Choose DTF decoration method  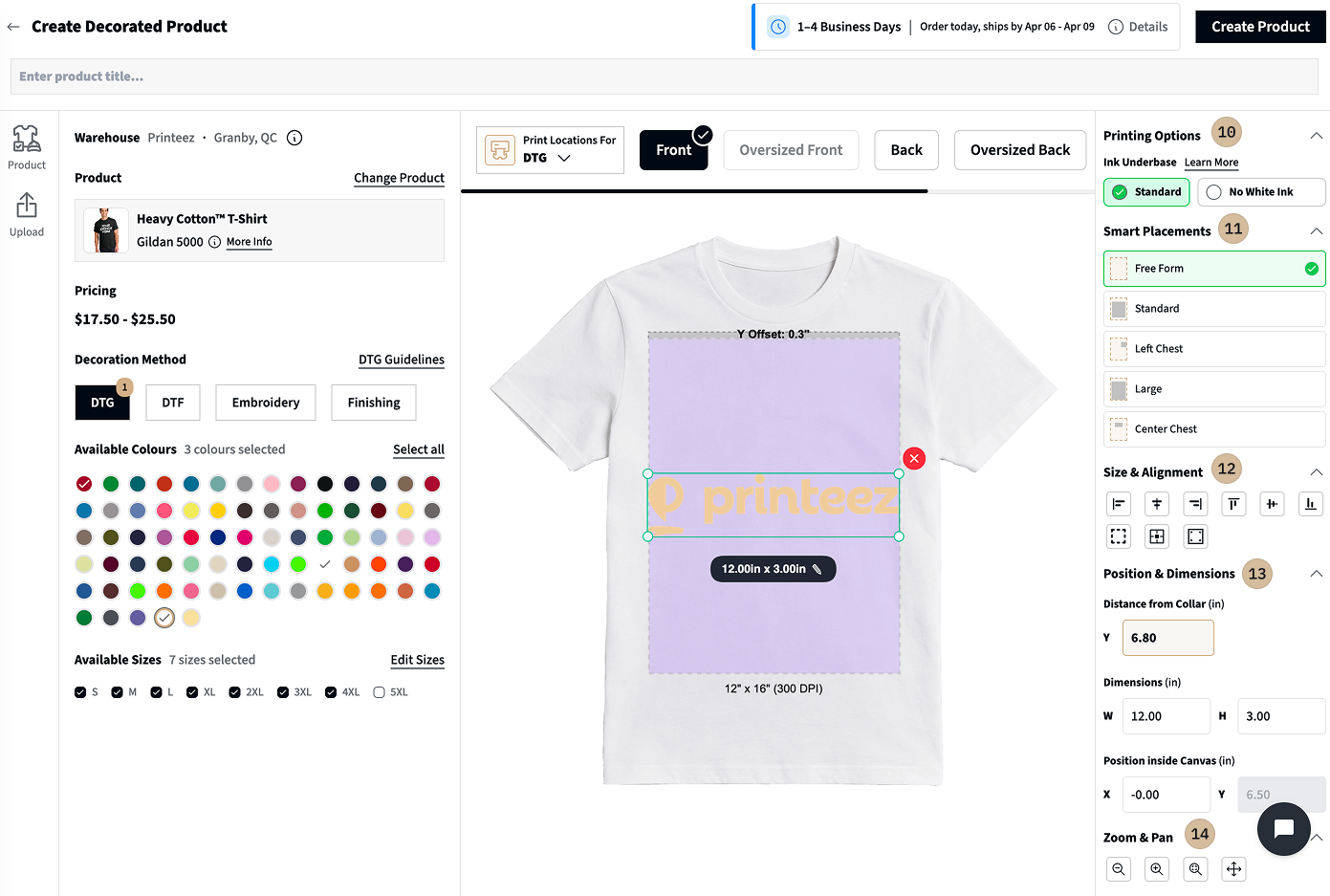click(x=173, y=403)
